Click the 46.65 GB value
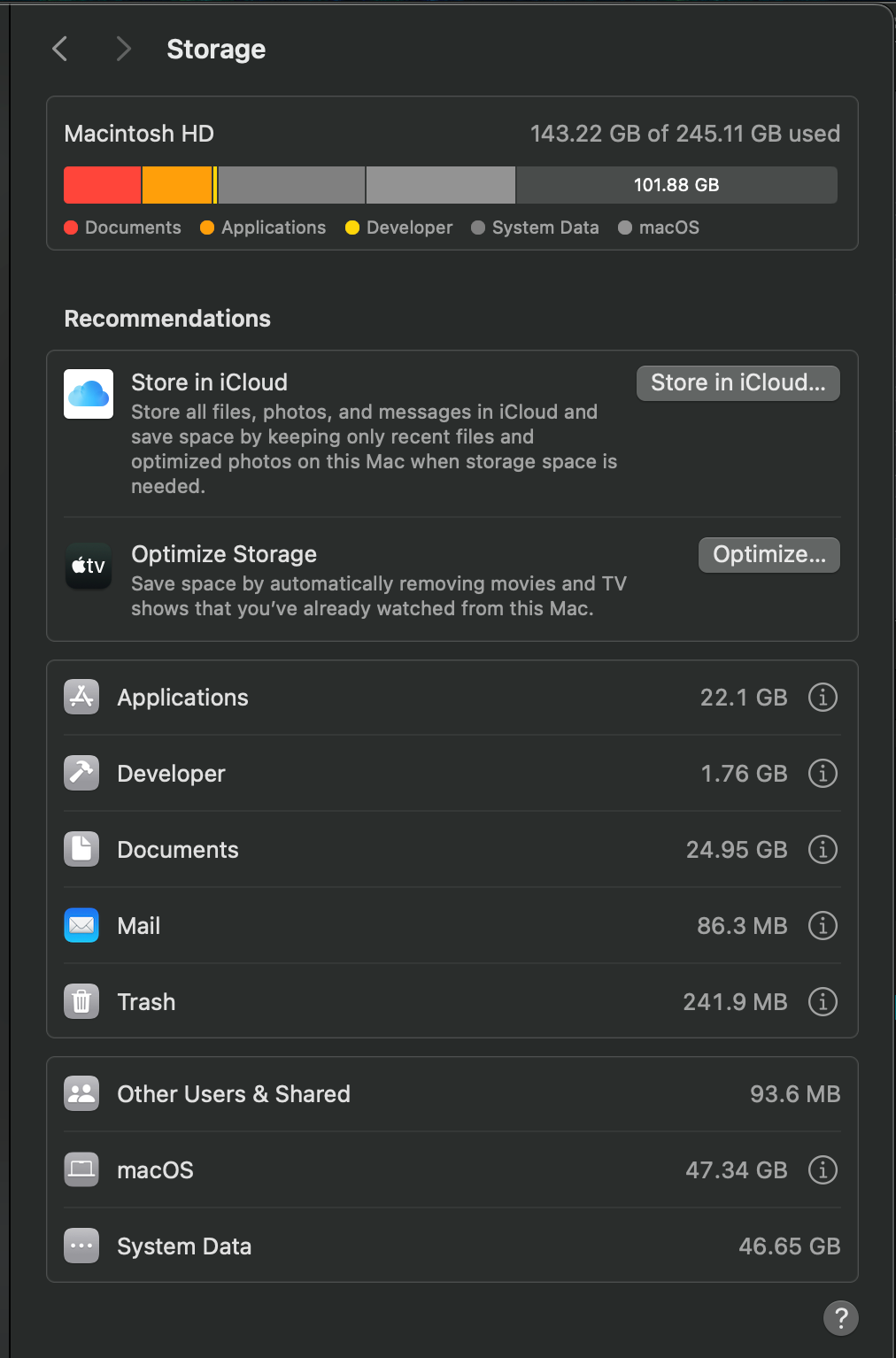Screen dimensions: 896x1358 point(790,1246)
